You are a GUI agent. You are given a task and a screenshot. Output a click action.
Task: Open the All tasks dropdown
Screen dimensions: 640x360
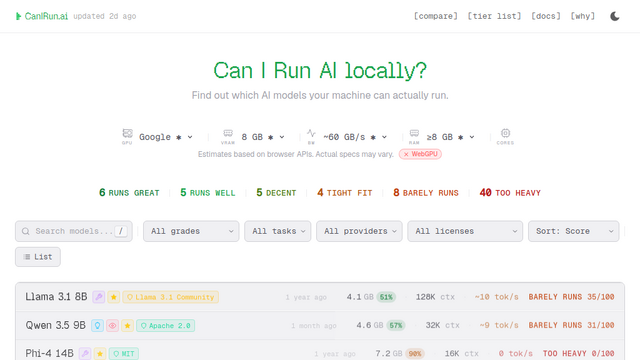point(278,231)
